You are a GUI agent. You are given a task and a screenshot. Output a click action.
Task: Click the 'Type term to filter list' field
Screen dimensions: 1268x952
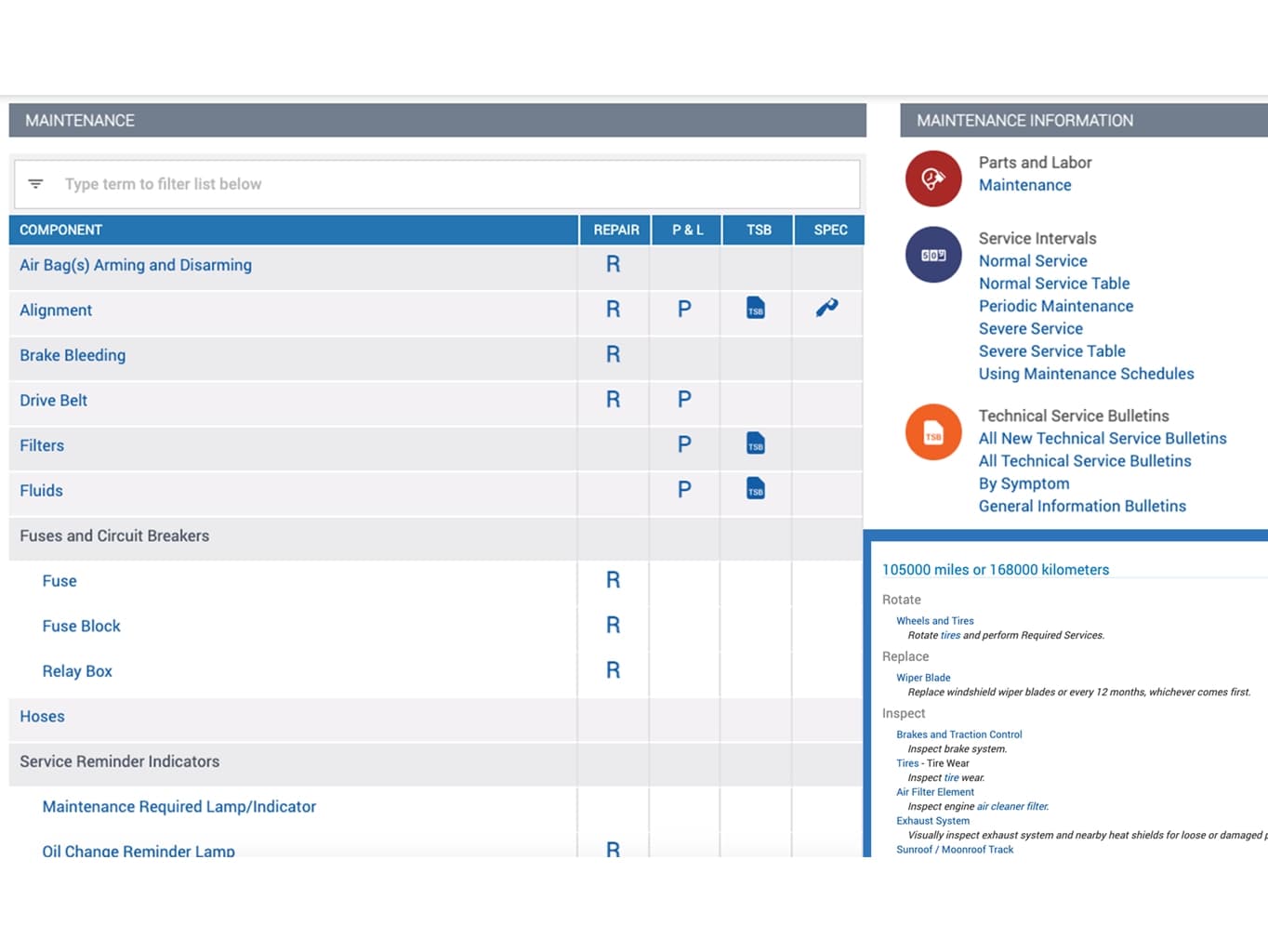[437, 184]
